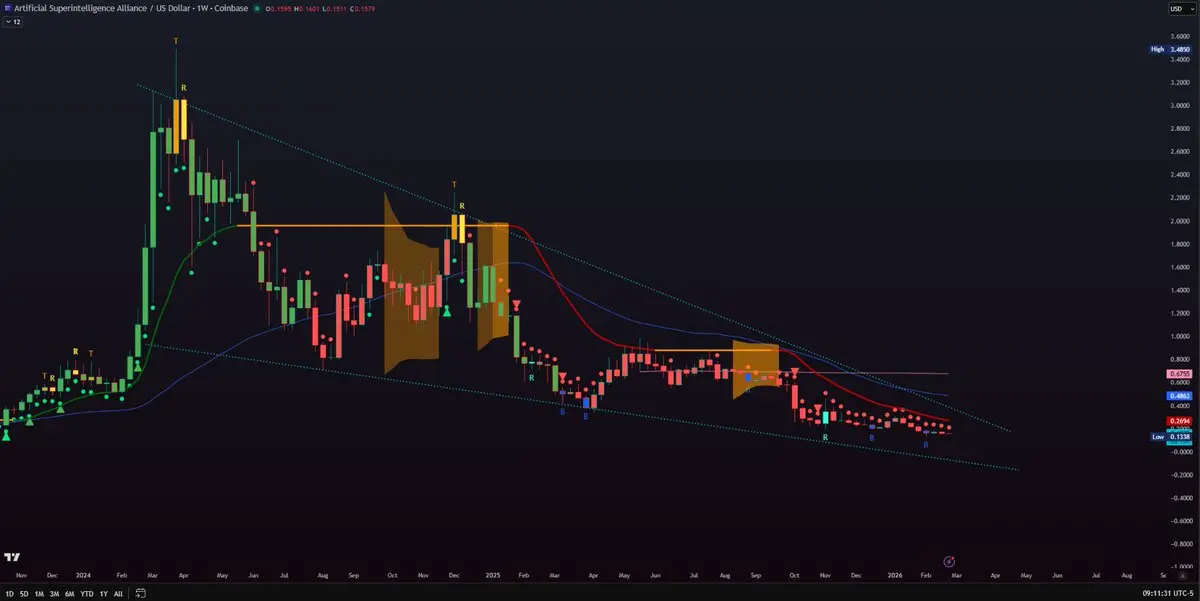This screenshot has height=601, width=1200.
Task: Select the 5D time range
Action: (24, 594)
